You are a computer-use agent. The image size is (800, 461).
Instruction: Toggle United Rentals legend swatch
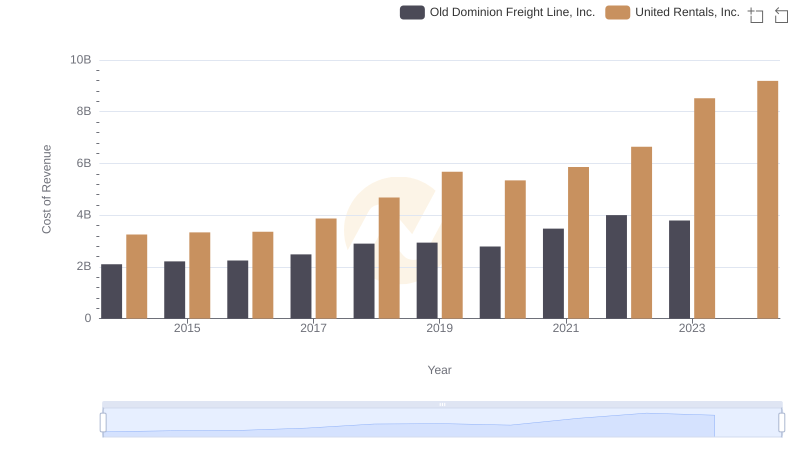[x=617, y=12]
